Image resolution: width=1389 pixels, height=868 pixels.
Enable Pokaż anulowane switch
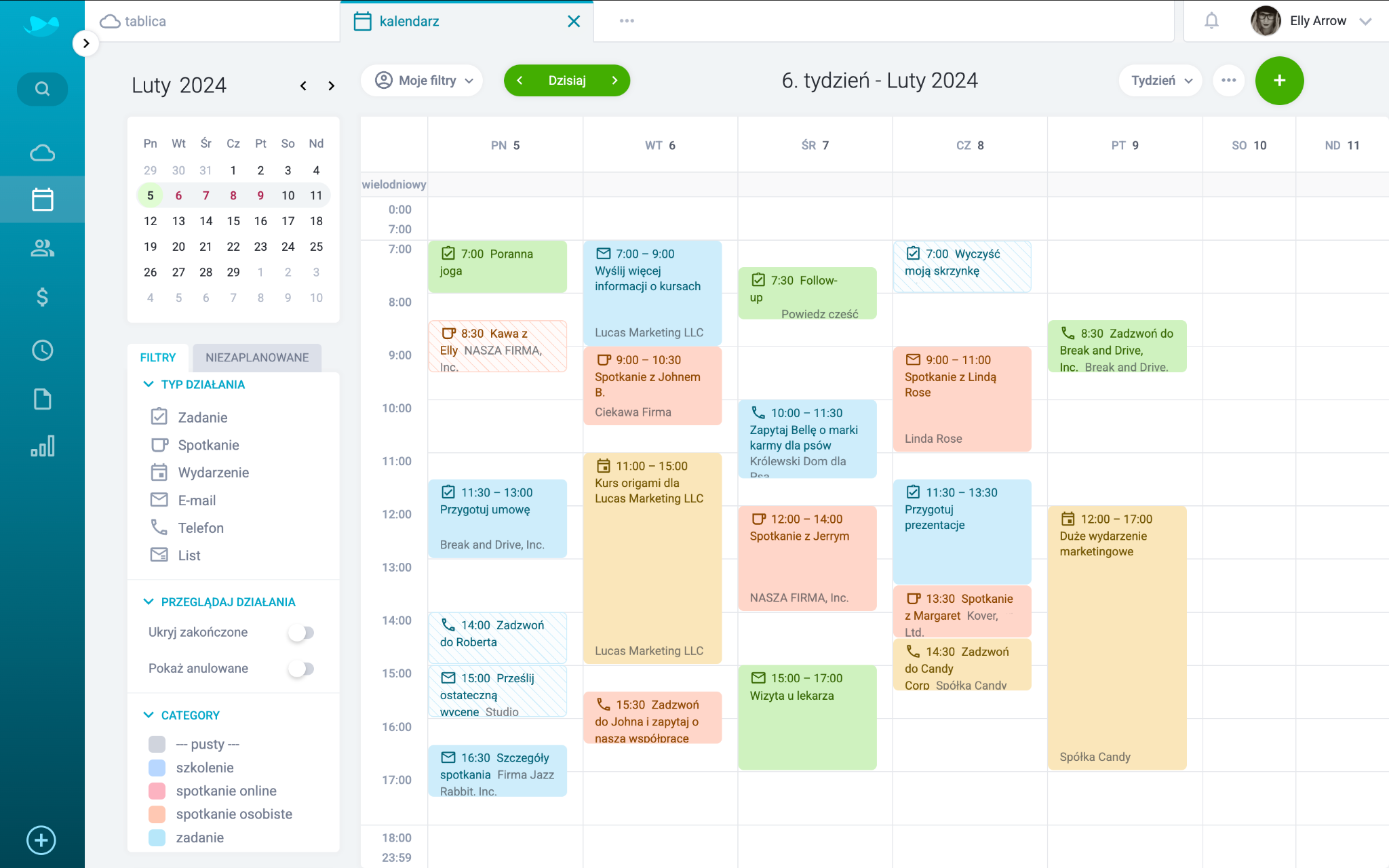coord(300,669)
